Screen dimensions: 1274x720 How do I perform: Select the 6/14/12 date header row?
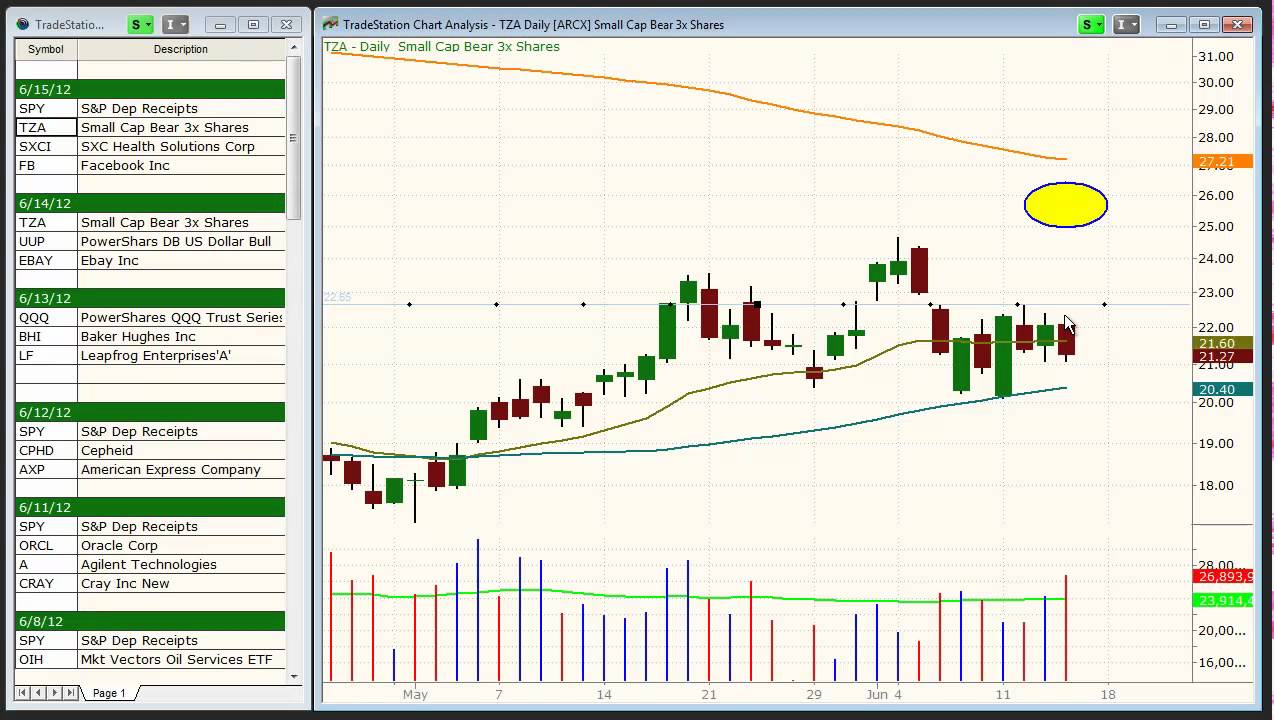point(150,203)
